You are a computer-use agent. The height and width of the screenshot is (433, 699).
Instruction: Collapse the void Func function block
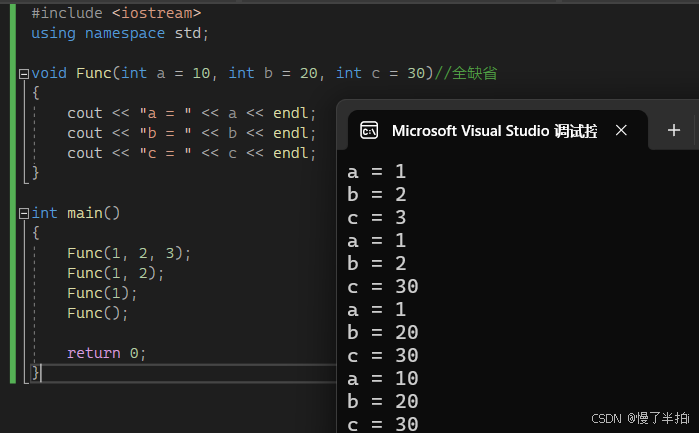point(24,74)
